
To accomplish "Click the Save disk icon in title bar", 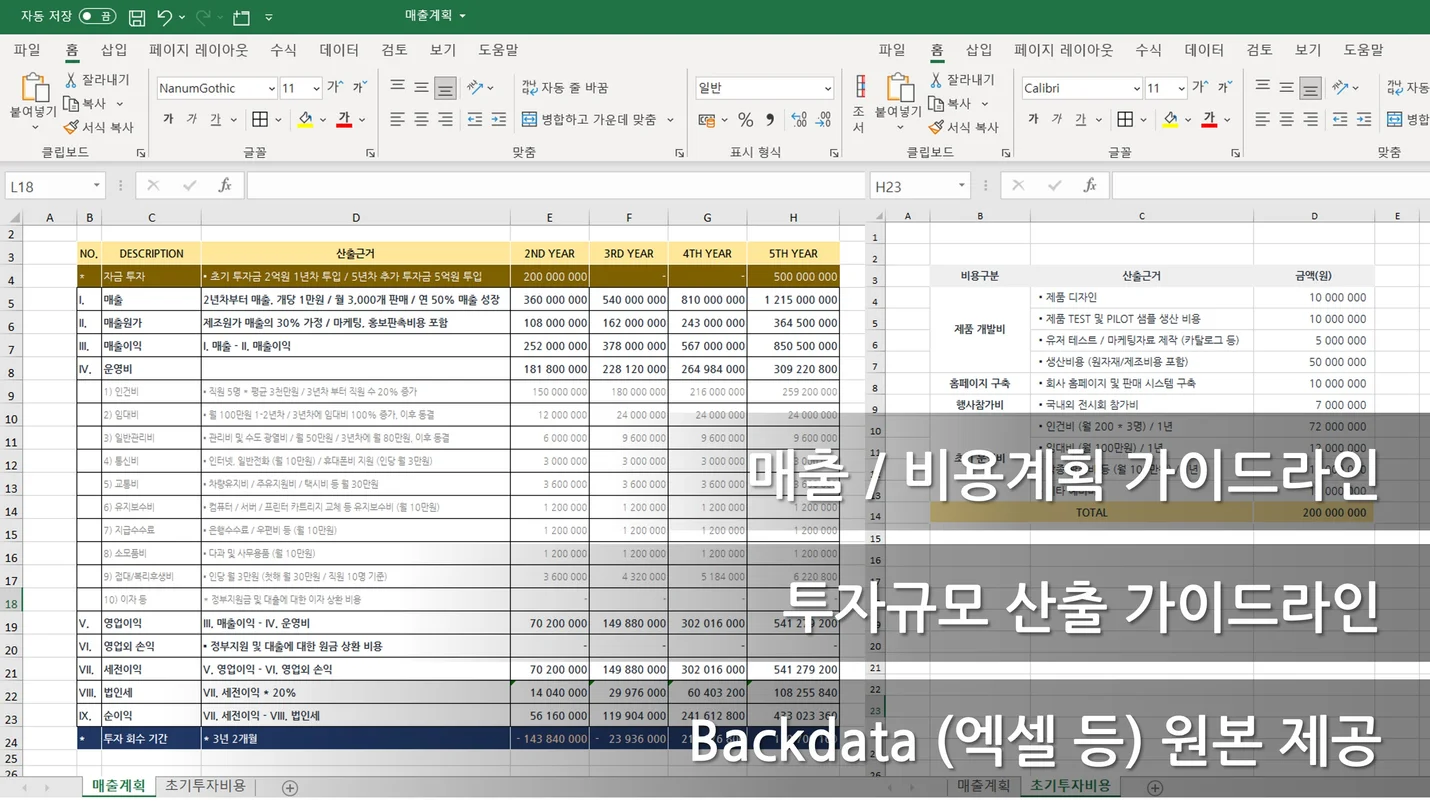I will point(137,17).
